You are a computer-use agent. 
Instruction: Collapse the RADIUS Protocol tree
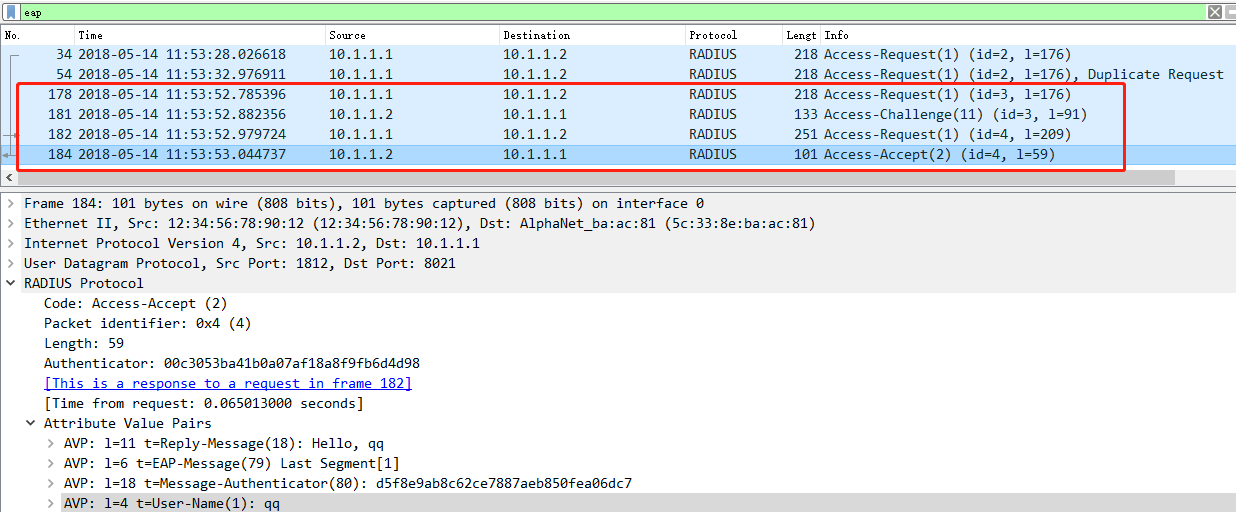coord(10,283)
